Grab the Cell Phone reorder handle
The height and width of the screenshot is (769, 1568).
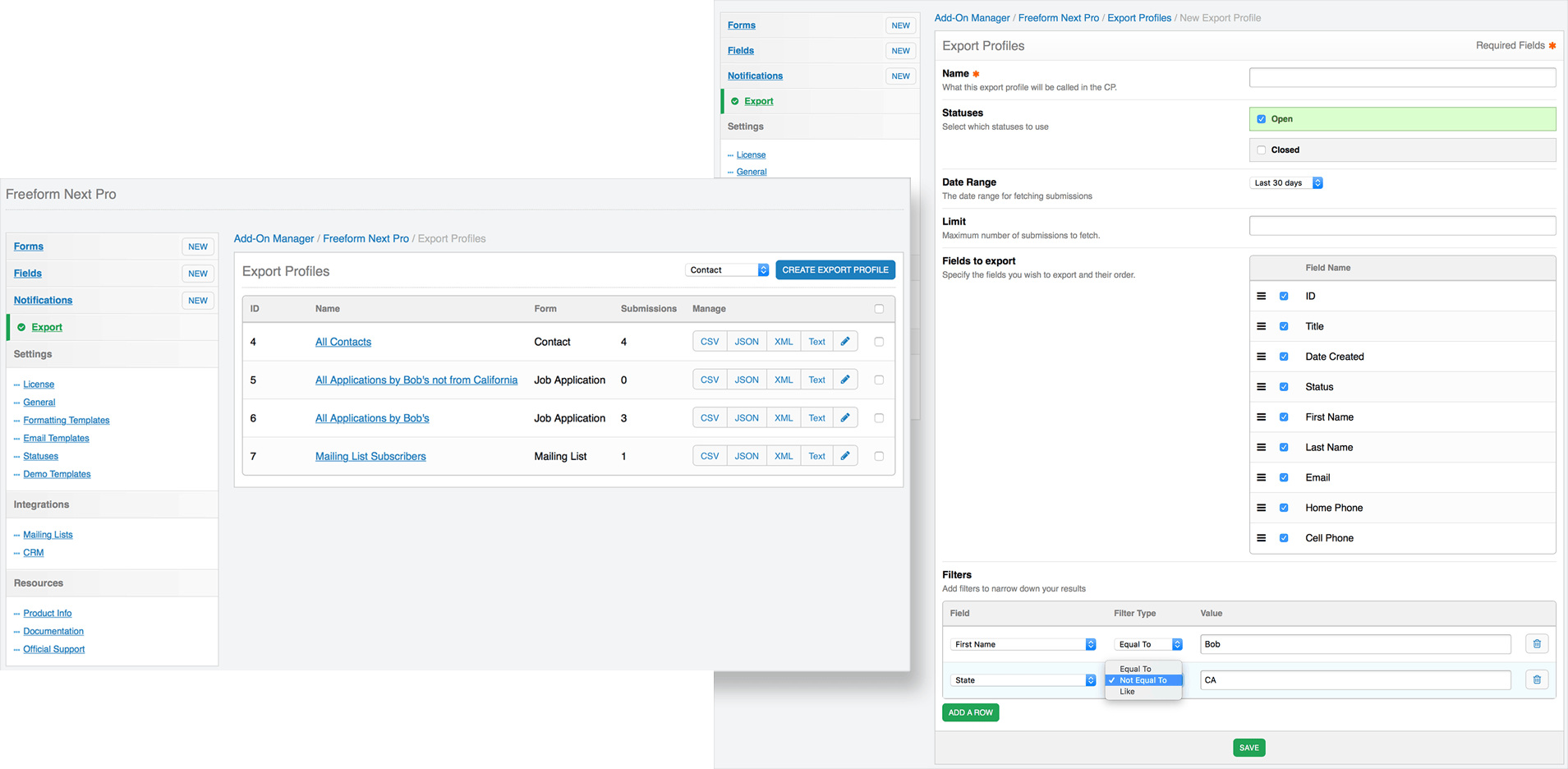[x=1262, y=538]
